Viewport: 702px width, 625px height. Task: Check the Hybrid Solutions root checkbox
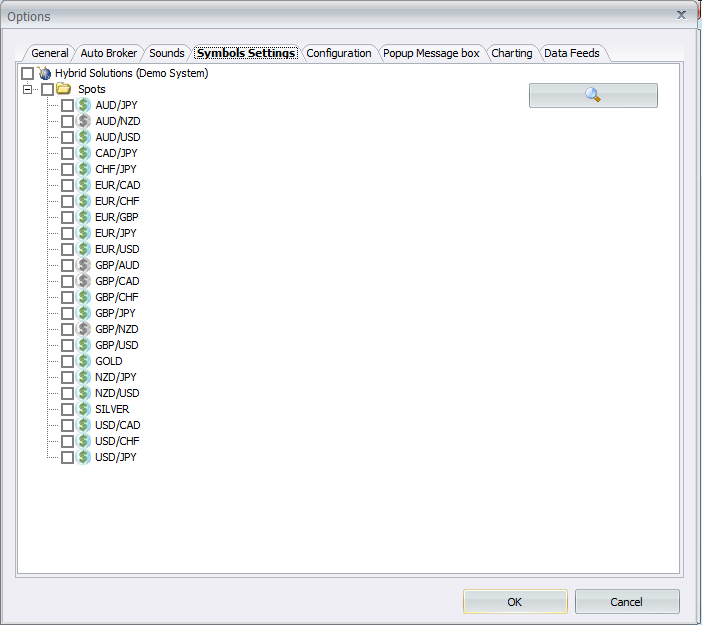coord(27,73)
